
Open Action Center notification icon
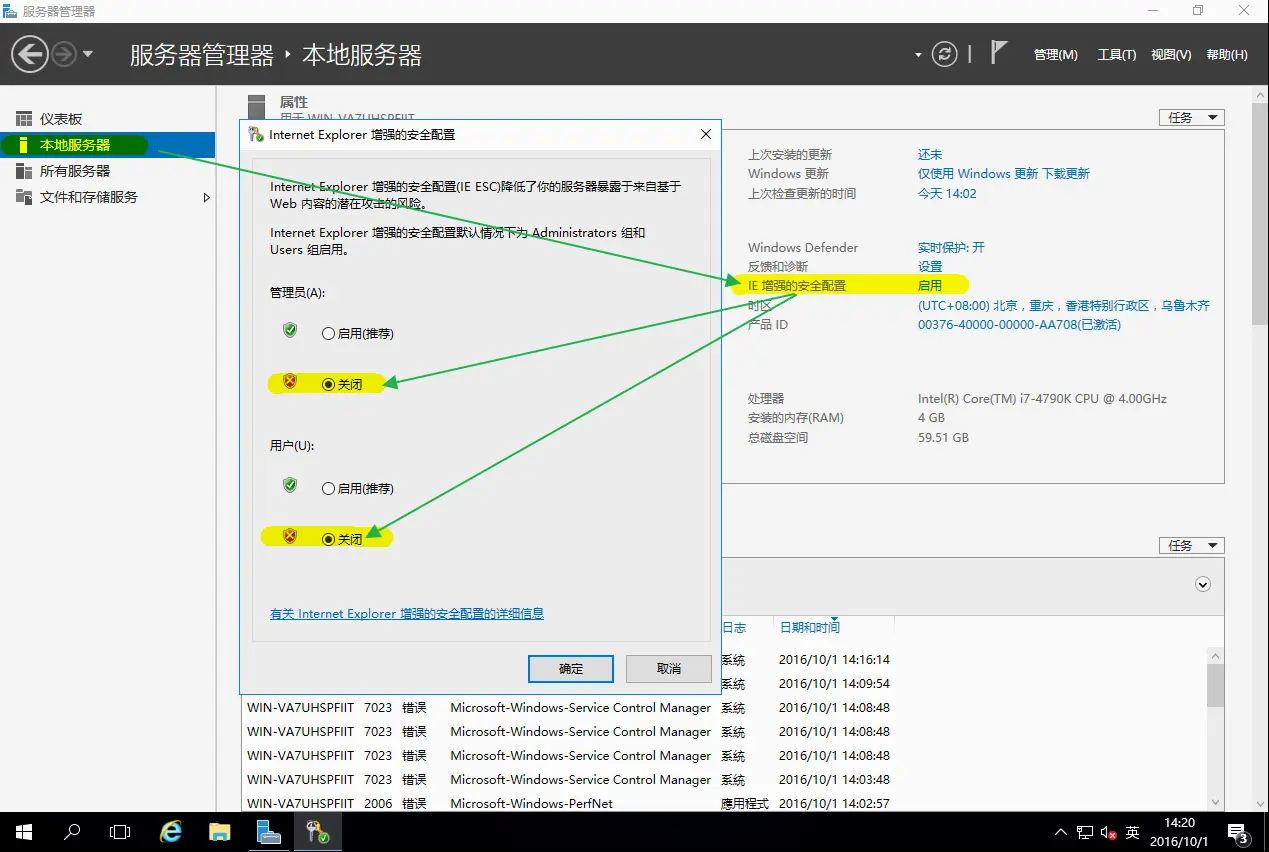[x=1238, y=832]
